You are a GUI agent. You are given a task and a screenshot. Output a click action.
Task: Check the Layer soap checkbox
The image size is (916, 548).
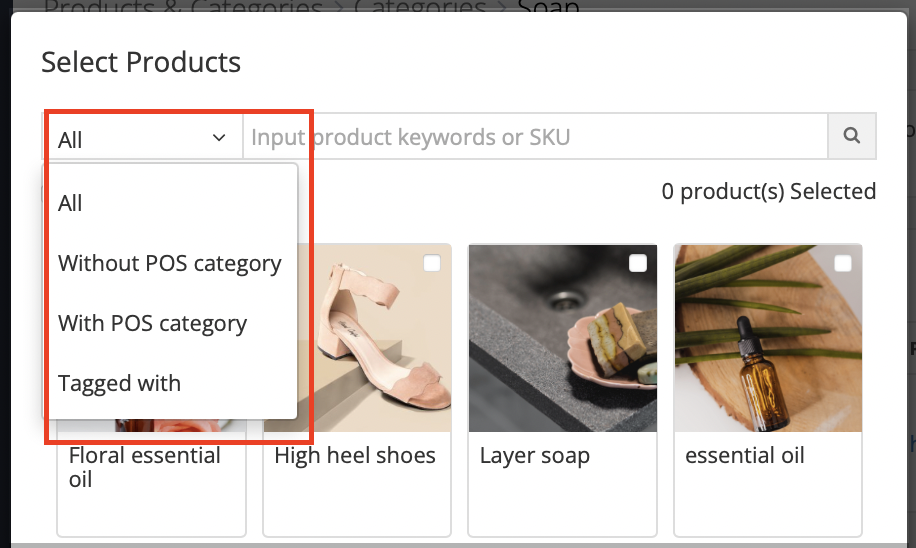pos(637,263)
